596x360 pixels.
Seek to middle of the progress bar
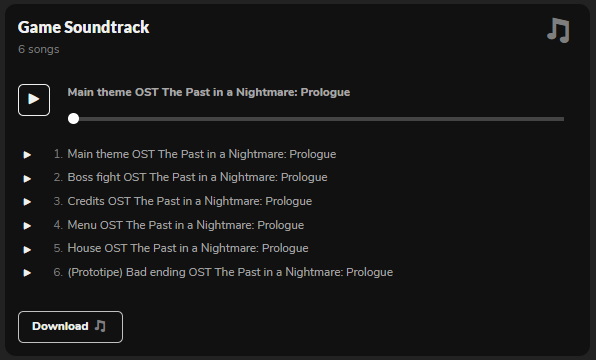(316, 119)
